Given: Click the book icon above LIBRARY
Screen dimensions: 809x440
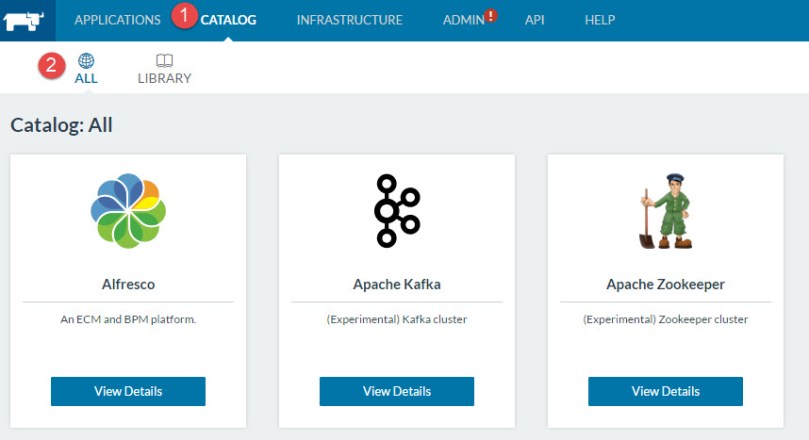Looking at the screenshot, I should tap(164, 61).
